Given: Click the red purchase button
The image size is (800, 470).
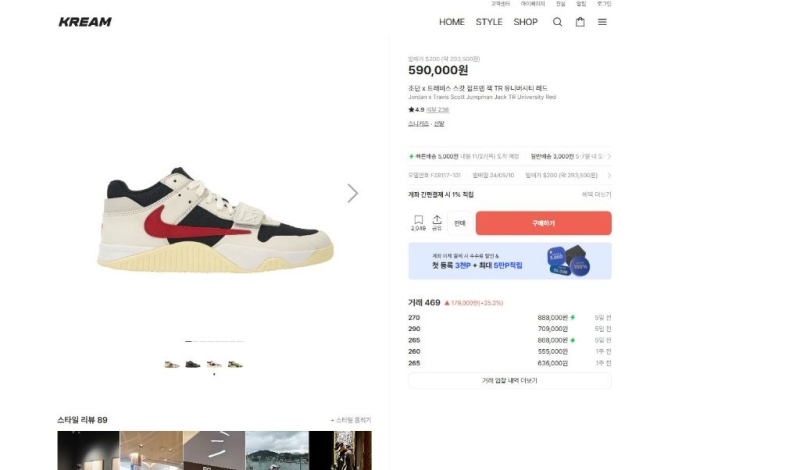Looking at the screenshot, I should tap(543, 223).
